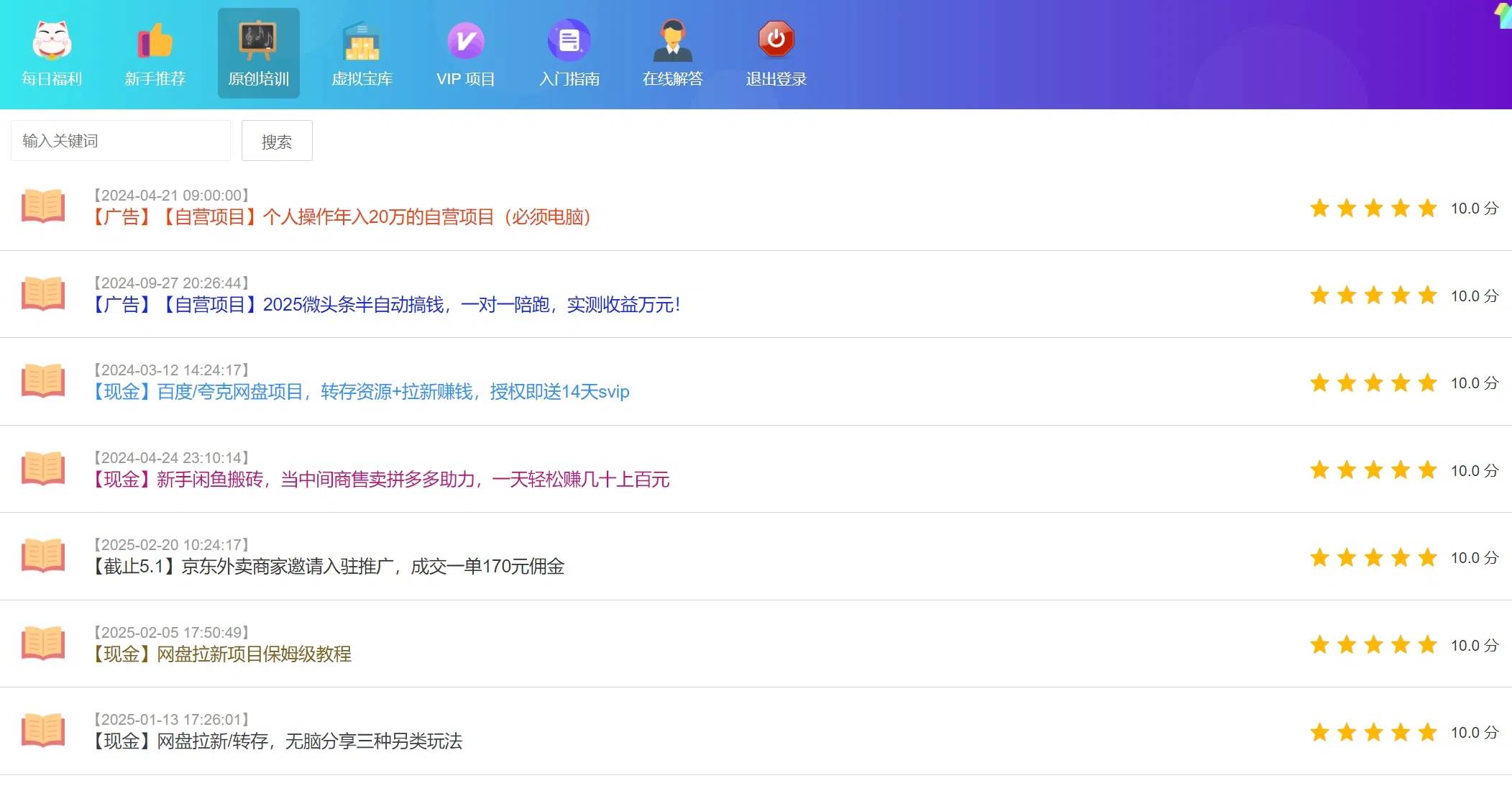1512x796 pixels.
Task: Click book icon beside 百度/夸克网盘项目 post
Action: tap(43, 381)
